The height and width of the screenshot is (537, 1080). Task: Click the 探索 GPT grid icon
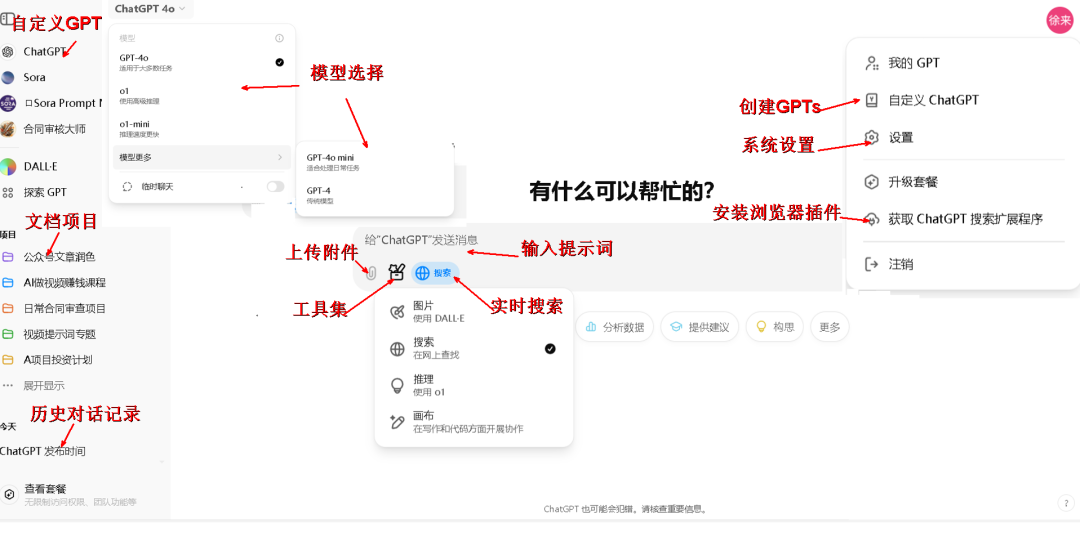8,192
